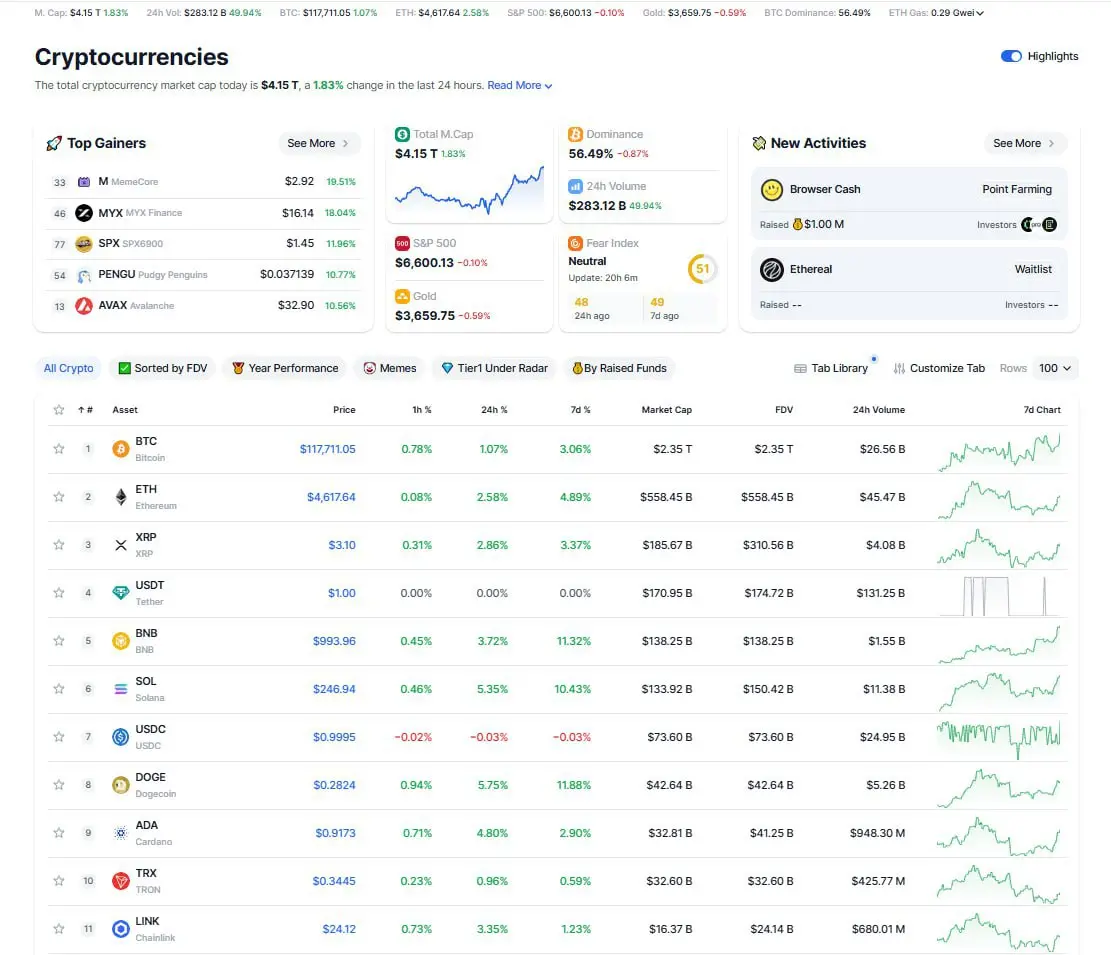Click the BTC price $117,711.05 link

pyautogui.click(x=327, y=449)
